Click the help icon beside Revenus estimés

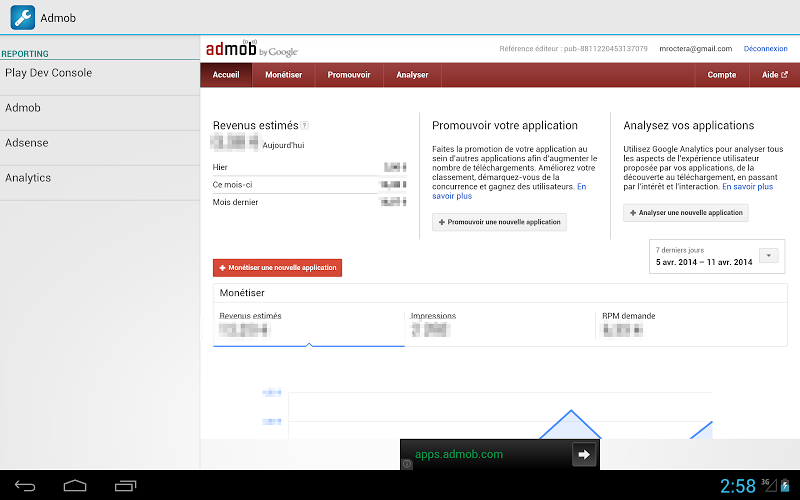305,126
